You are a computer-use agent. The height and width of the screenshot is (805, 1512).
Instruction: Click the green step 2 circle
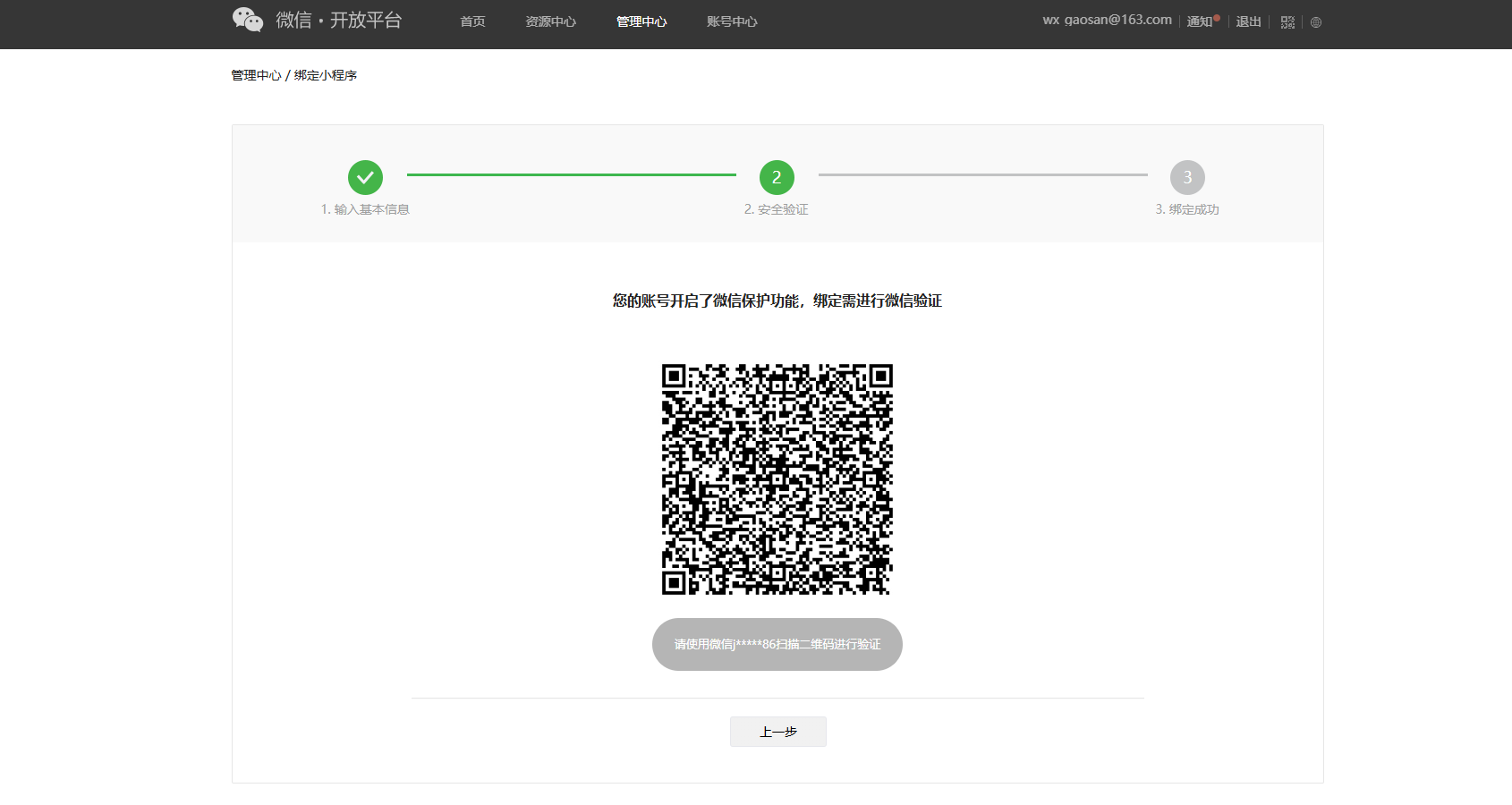click(777, 177)
